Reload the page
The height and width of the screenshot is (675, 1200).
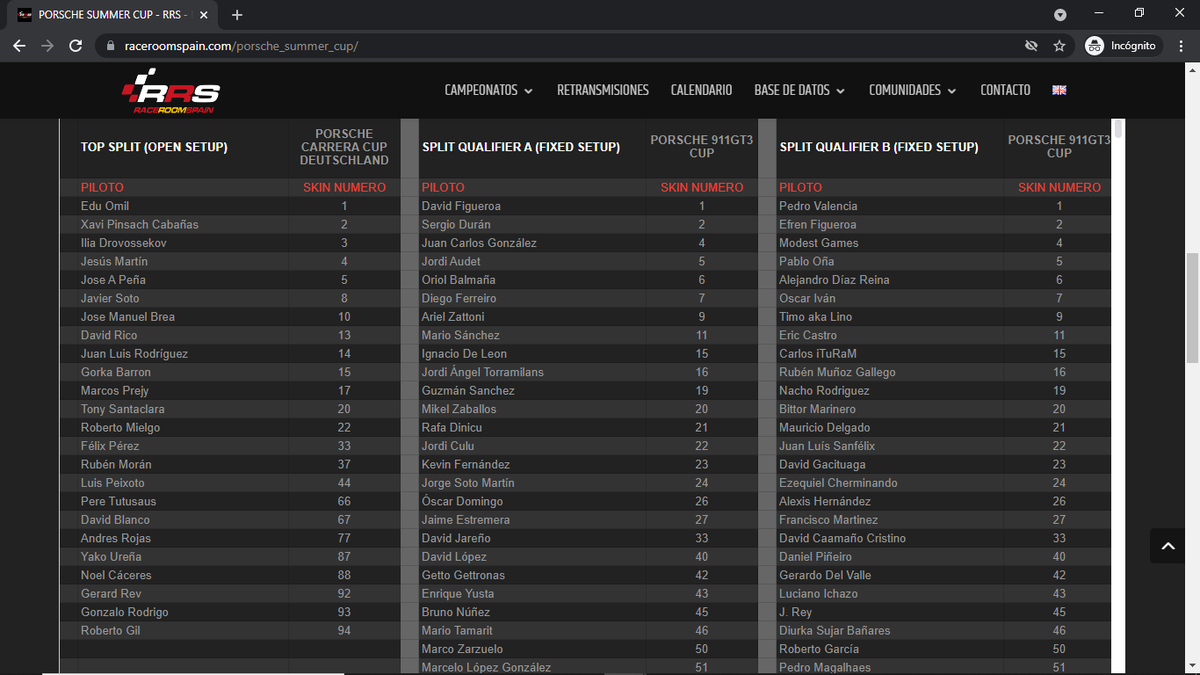tap(75, 46)
